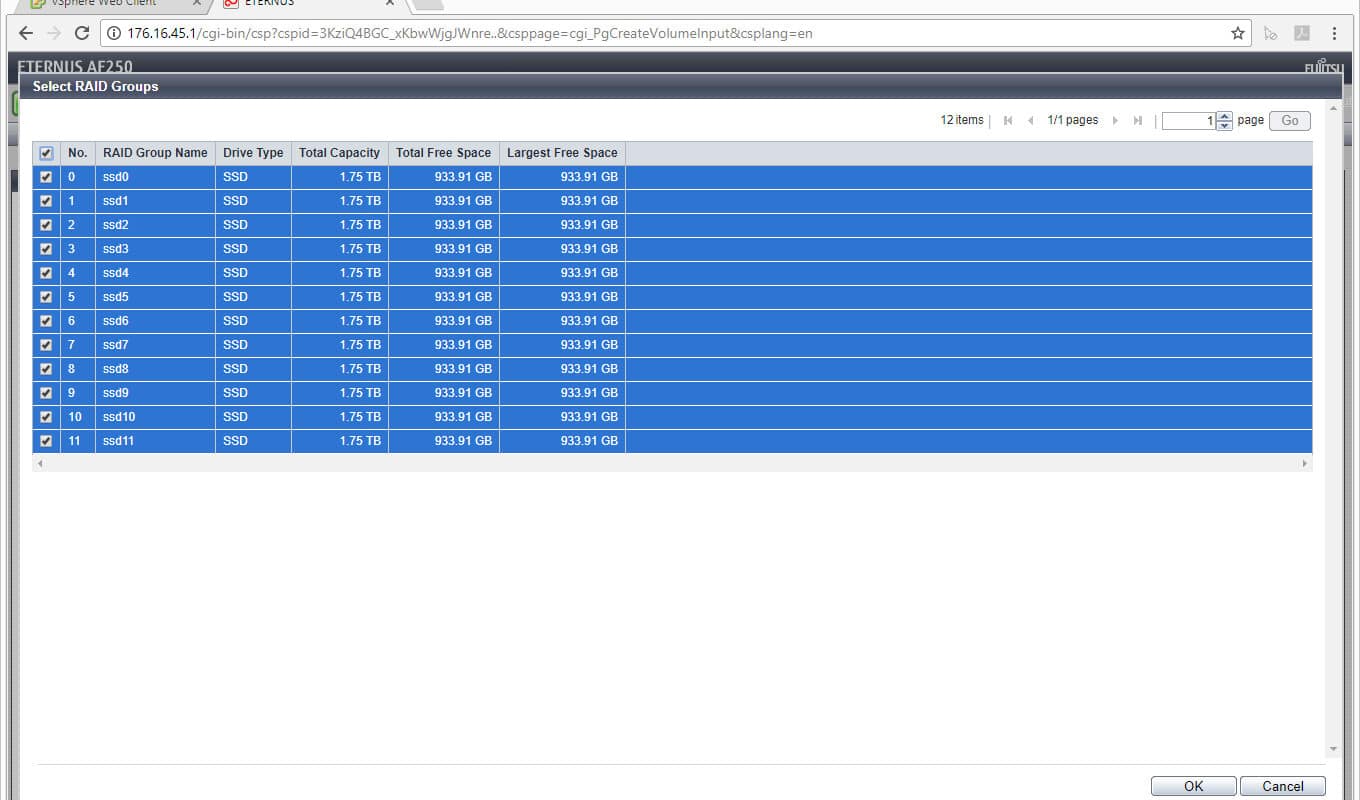Increase the page number with the up arrow

click(x=1225, y=116)
